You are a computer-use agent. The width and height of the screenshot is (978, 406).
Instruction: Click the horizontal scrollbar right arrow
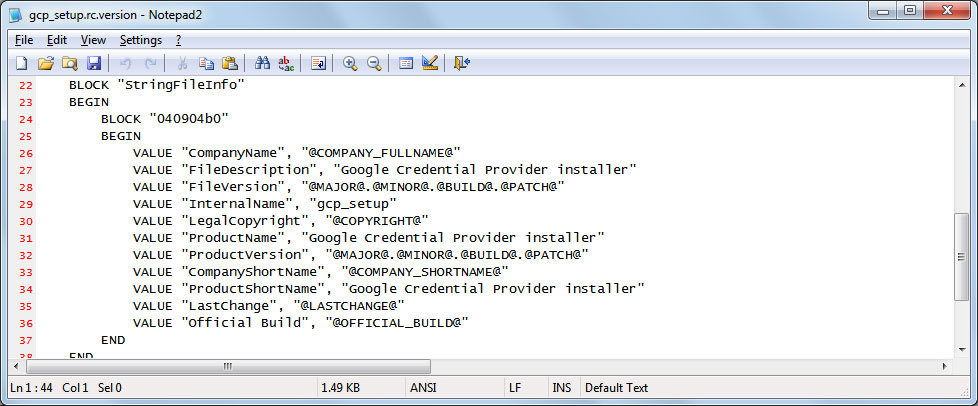click(945, 366)
